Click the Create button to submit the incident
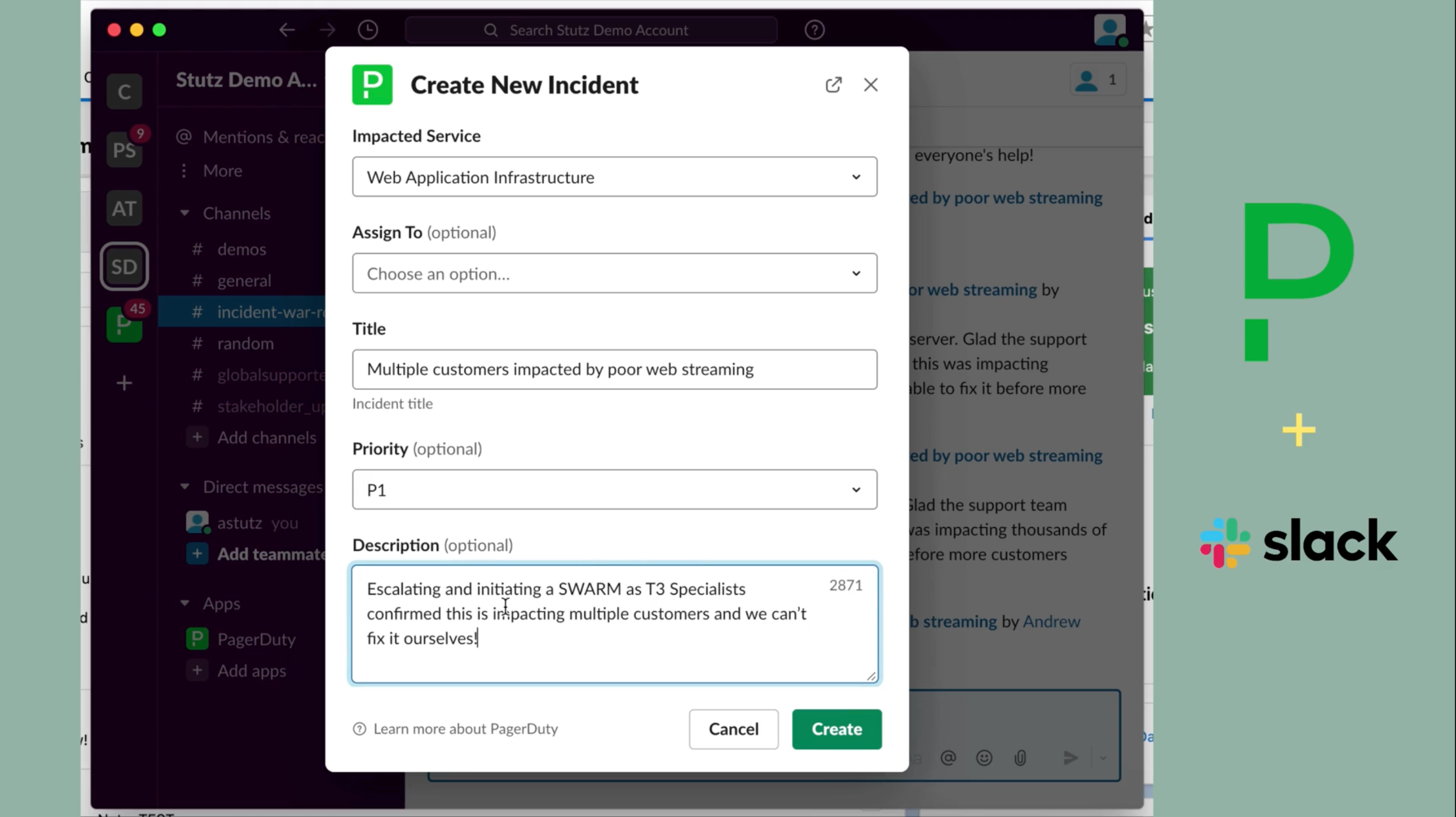The image size is (1456, 817). [x=836, y=729]
